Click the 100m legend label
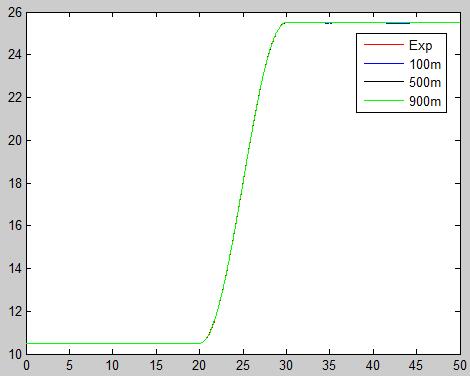 click(x=425, y=64)
